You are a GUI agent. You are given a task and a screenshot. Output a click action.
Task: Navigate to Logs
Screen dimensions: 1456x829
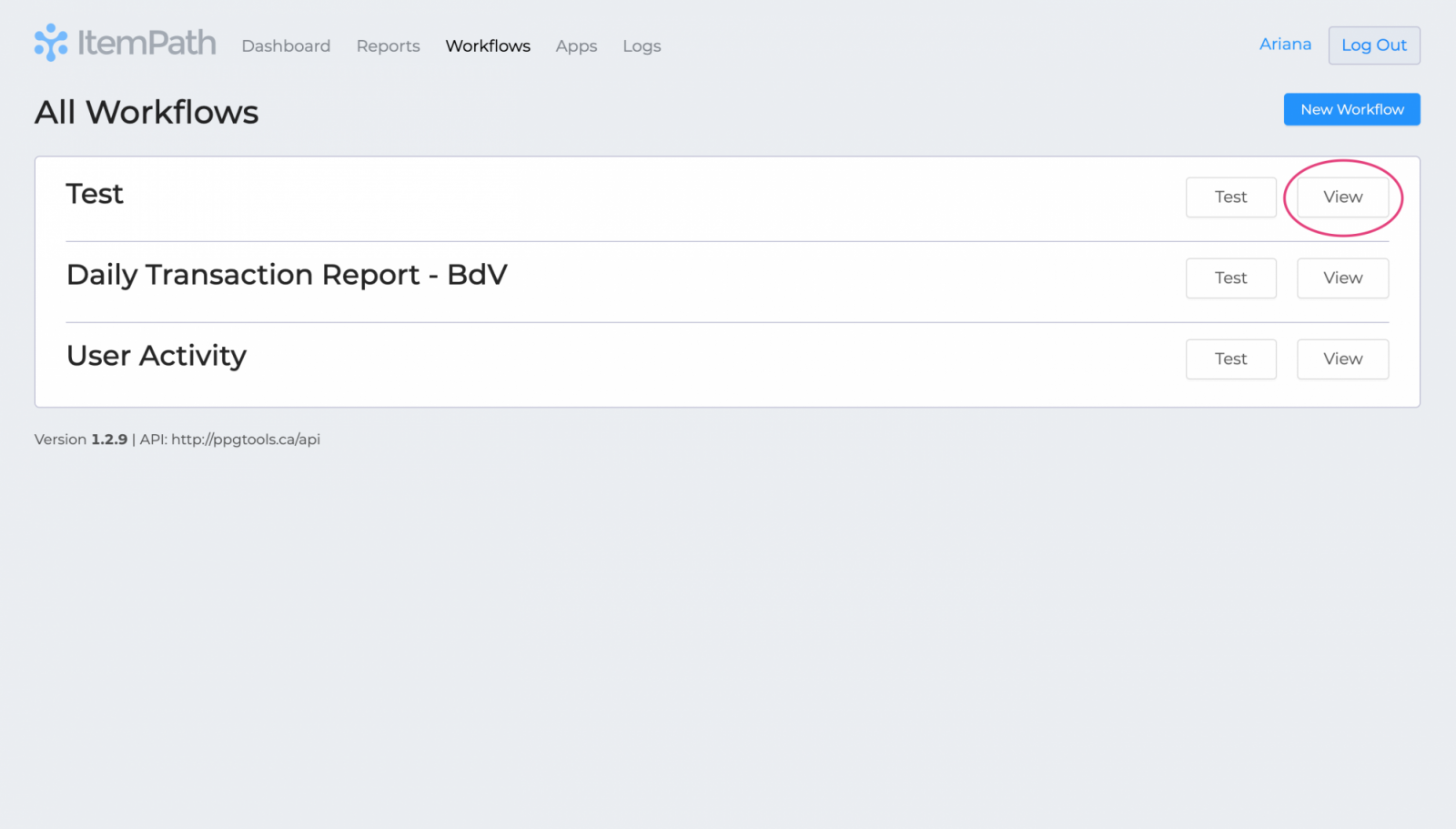click(642, 45)
